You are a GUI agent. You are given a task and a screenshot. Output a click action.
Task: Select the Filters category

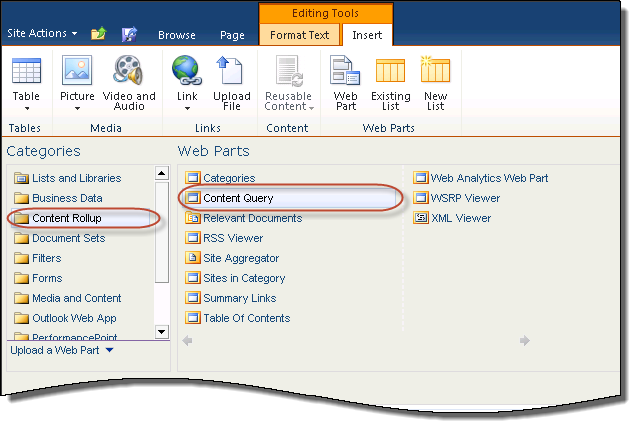point(38,258)
